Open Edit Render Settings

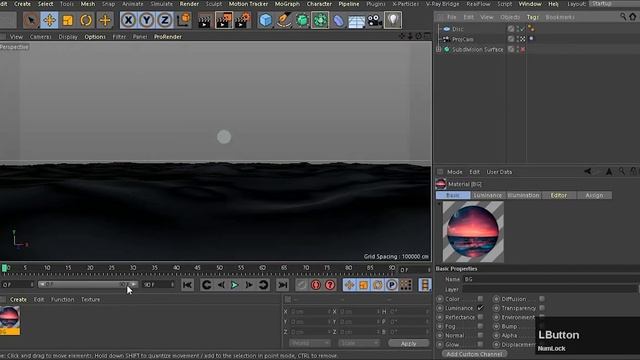coord(243,20)
